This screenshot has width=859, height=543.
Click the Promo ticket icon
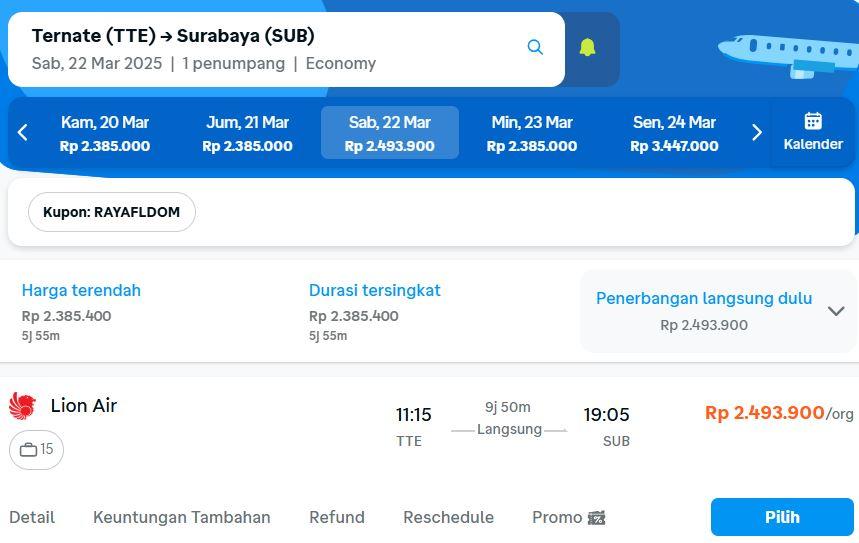(x=597, y=517)
